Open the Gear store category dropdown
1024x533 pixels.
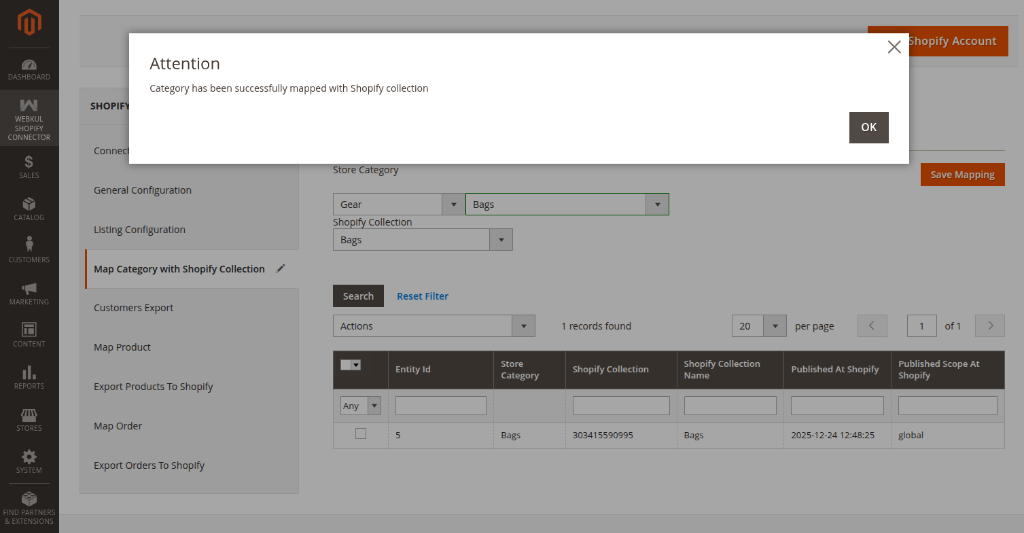(x=398, y=204)
